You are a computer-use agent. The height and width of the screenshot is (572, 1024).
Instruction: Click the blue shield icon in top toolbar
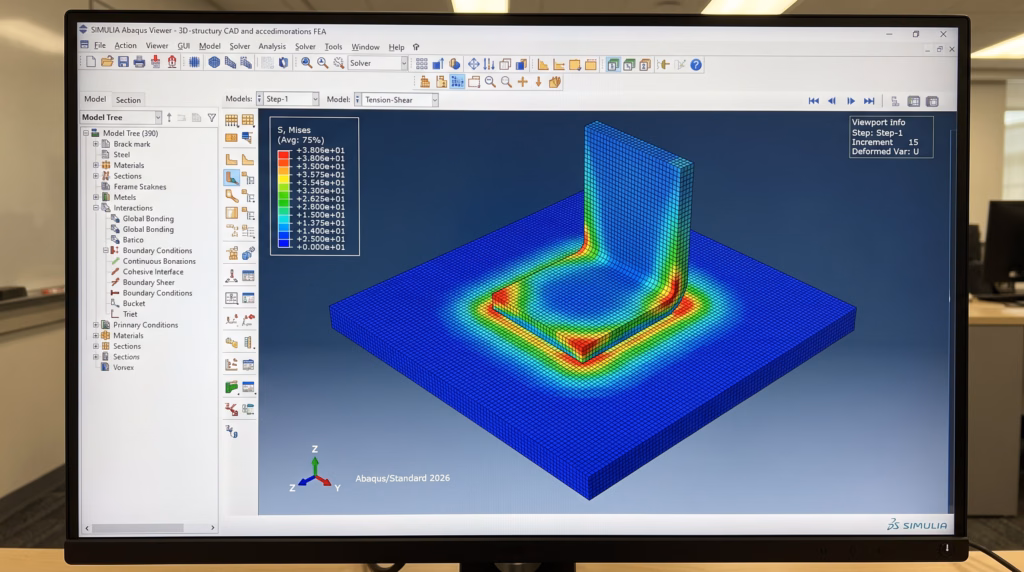click(x=283, y=63)
